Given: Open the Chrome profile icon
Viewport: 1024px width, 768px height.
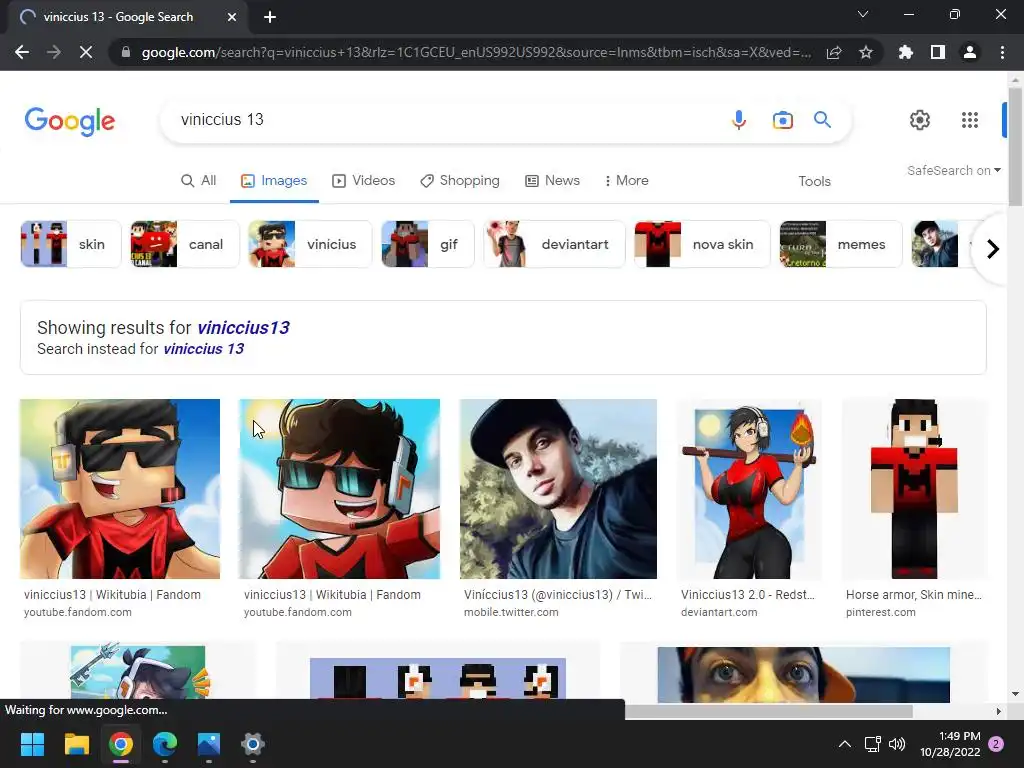Looking at the screenshot, I should tap(970, 52).
